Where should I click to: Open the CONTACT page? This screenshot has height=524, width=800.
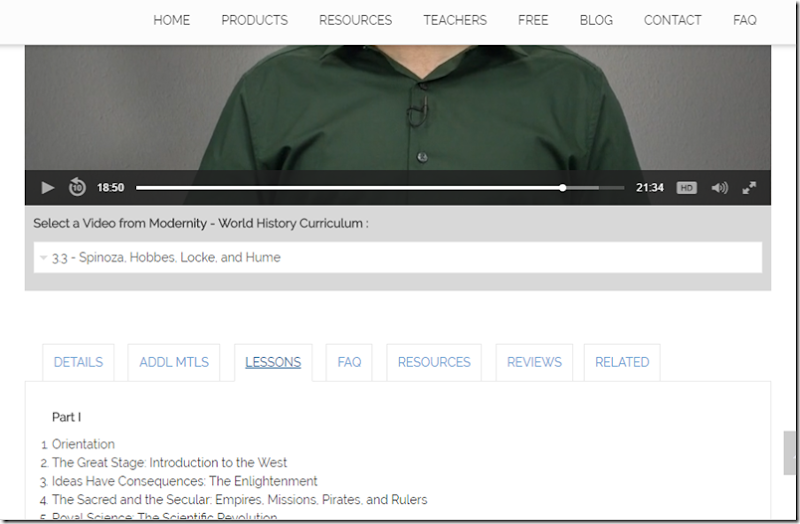(672, 20)
